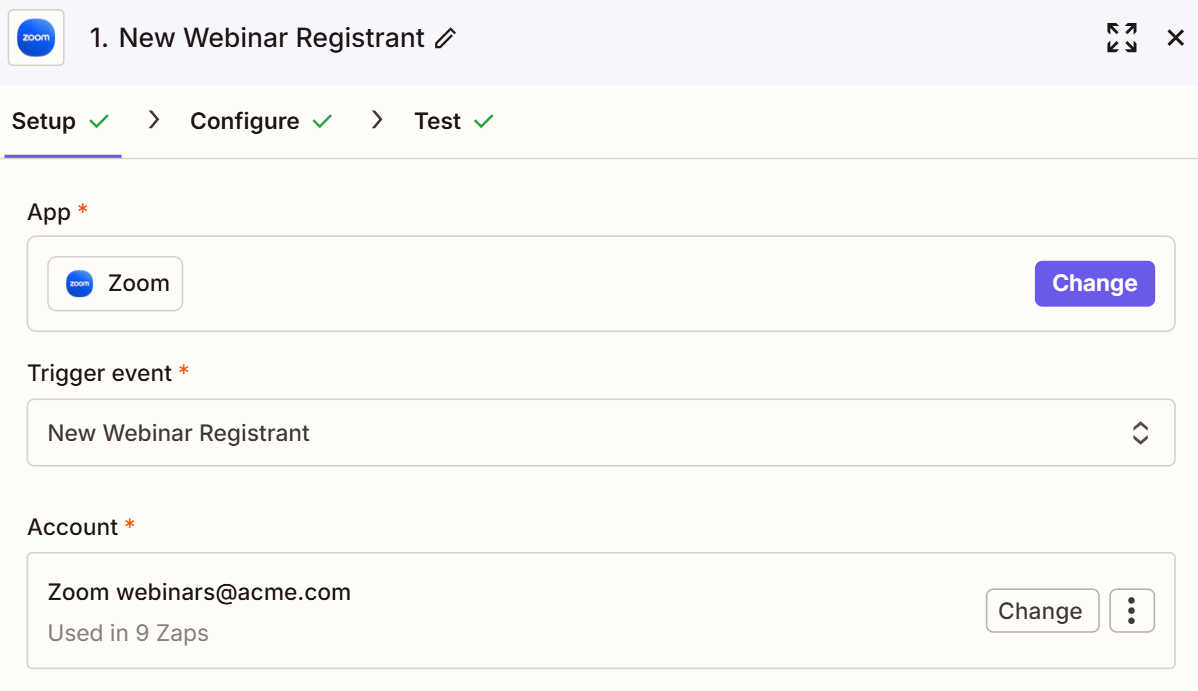Open the account three-dot options menu

coord(1132,611)
